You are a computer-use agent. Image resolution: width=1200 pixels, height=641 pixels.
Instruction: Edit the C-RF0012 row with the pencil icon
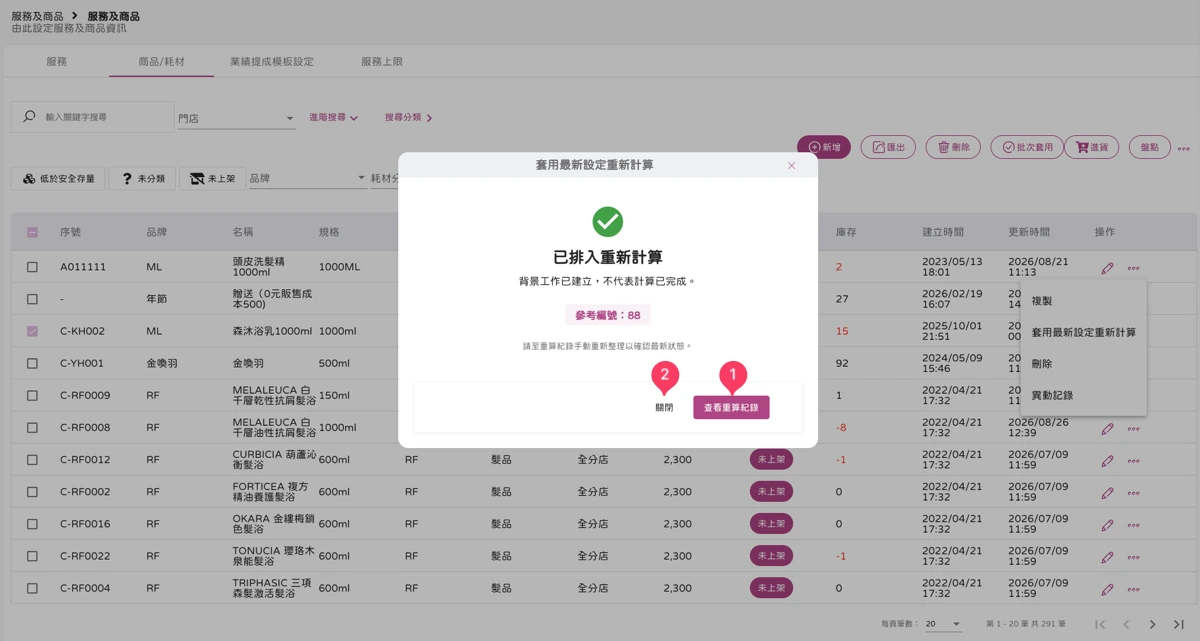click(1107, 461)
